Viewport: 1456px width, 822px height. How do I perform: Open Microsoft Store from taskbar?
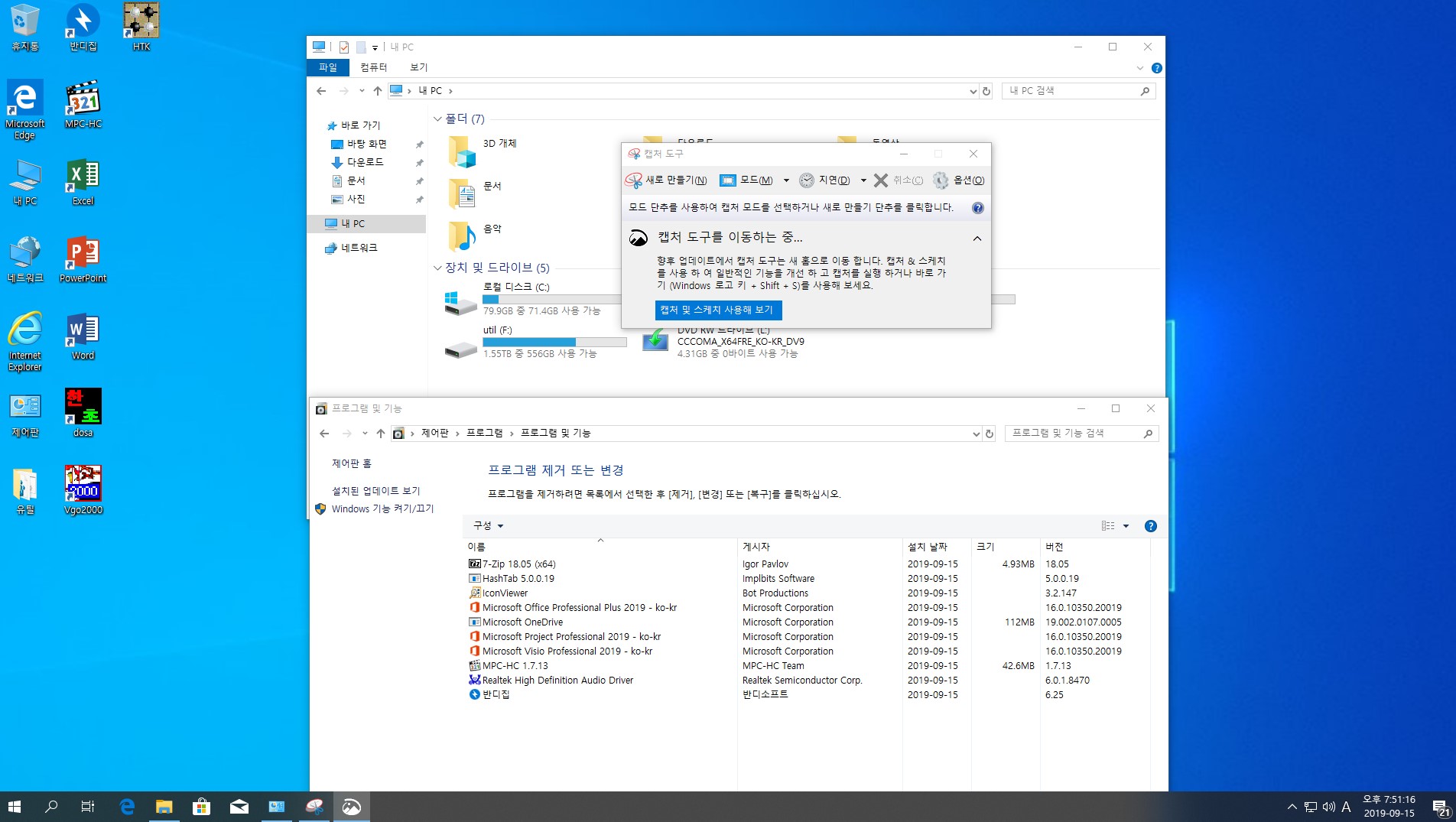click(x=201, y=807)
